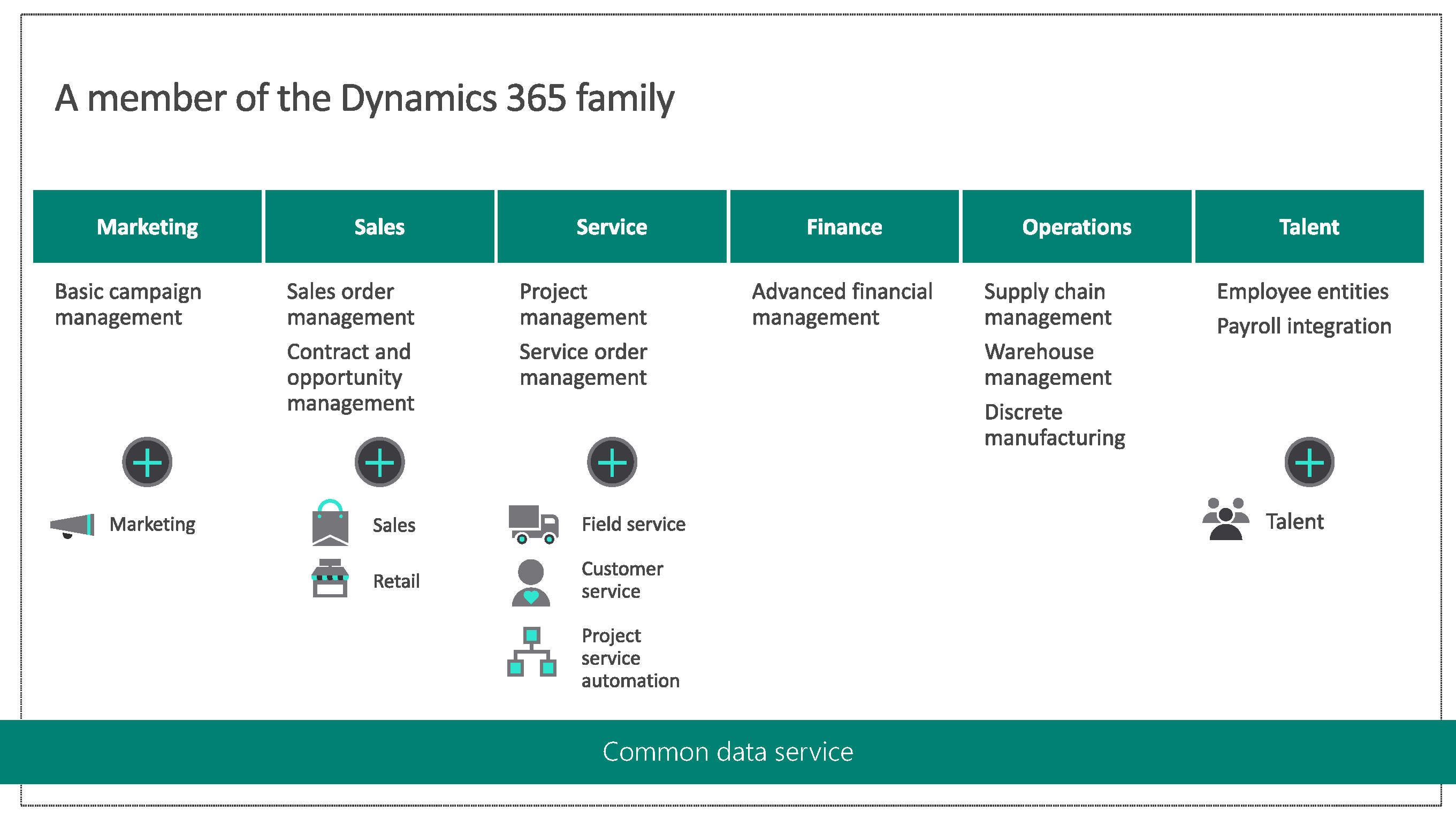Click the Payroll integration text
The height and width of the screenshot is (819, 1456).
coord(1303,327)
